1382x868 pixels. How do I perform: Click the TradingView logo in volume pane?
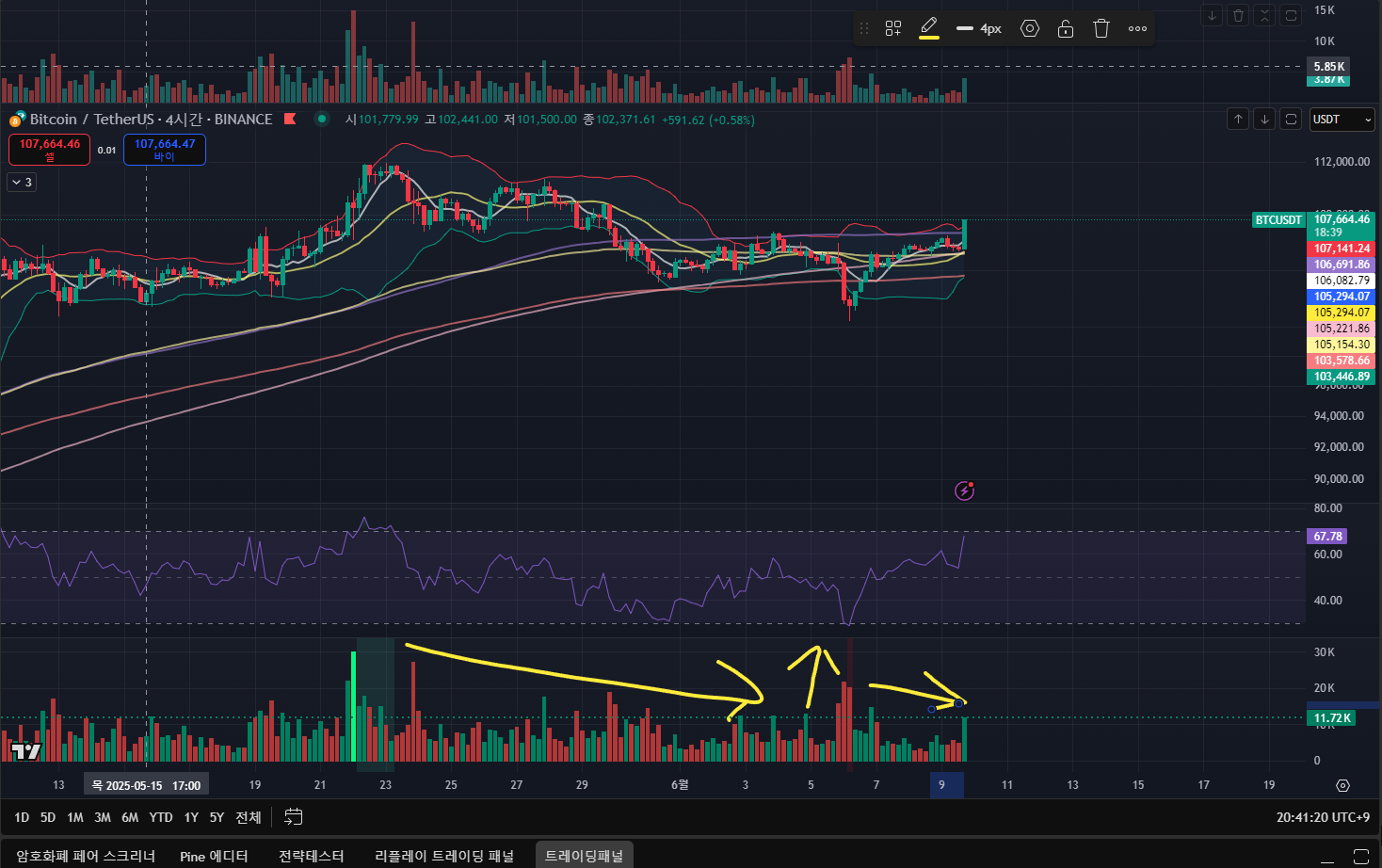point(26,751)
